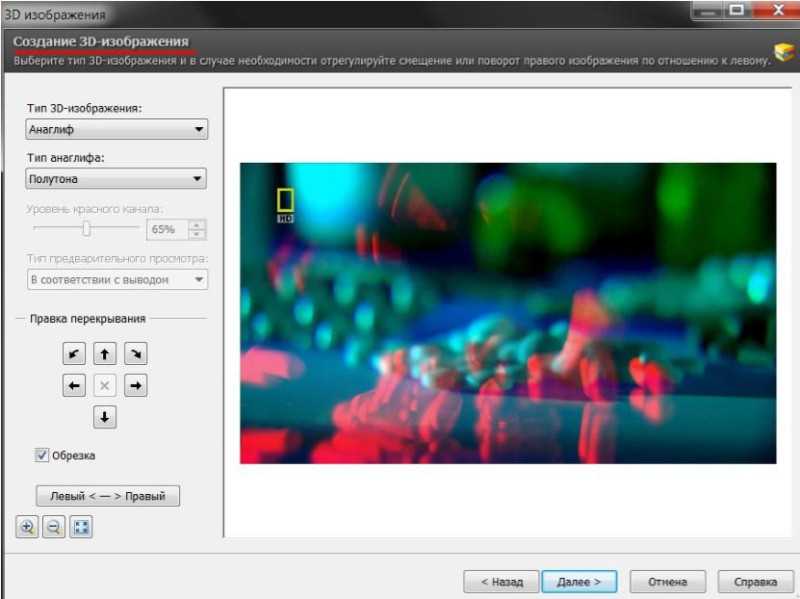Screen dimensions: 800x599
Task: Fit preview to window icon
Action: [81, 527]
